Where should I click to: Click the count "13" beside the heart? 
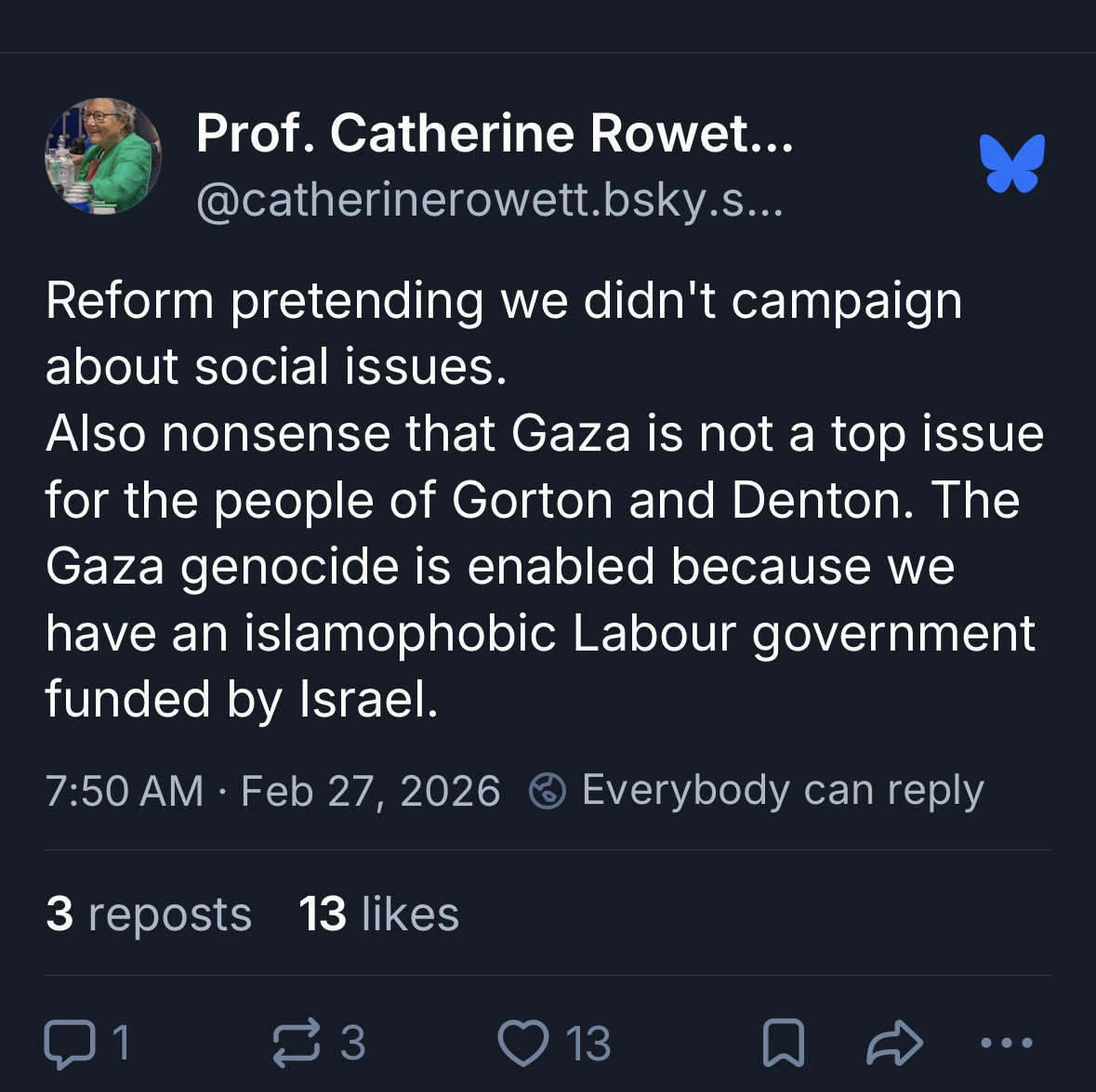(588, 1043)
